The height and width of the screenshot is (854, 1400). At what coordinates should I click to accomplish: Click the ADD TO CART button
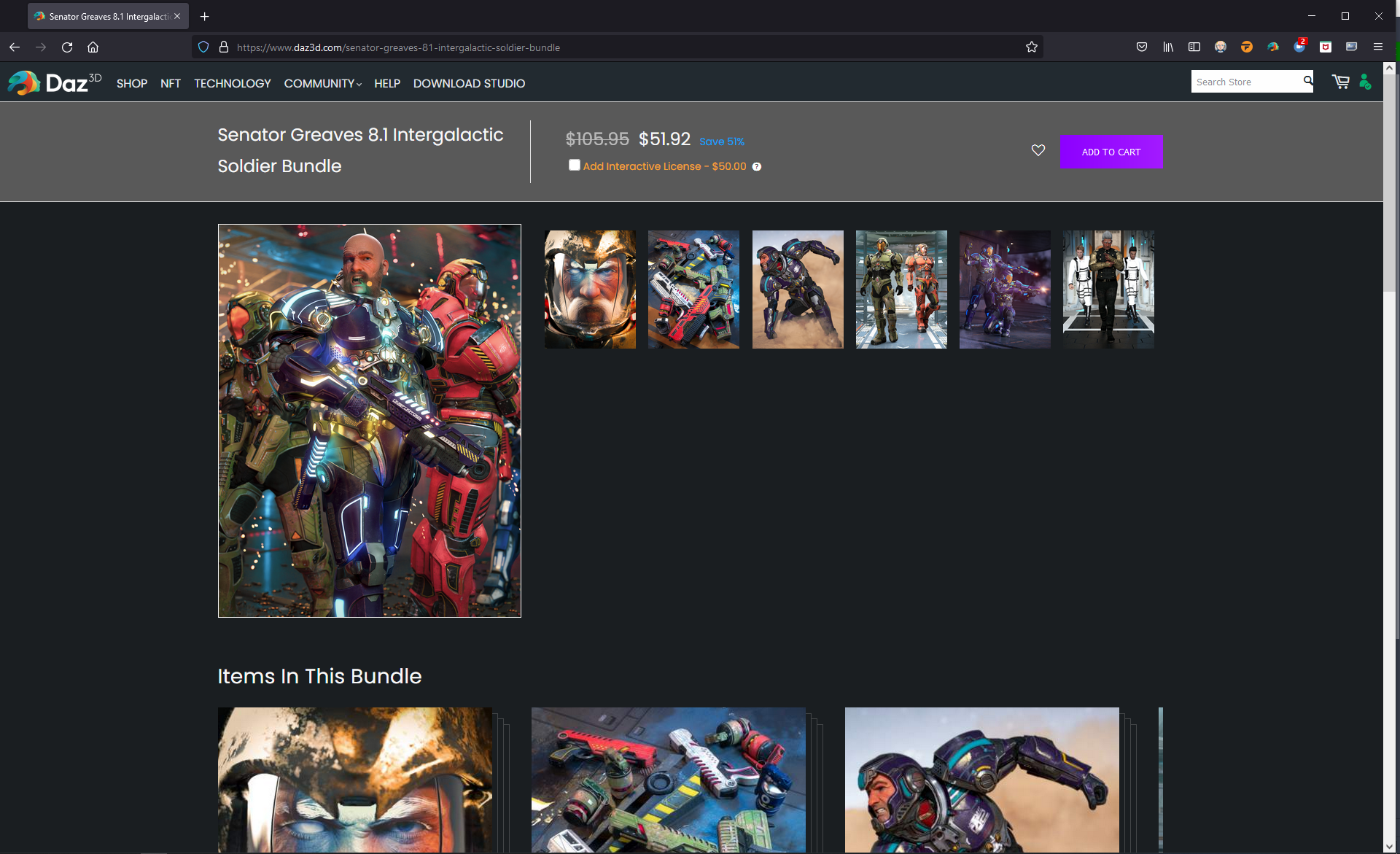(1111, 152)
